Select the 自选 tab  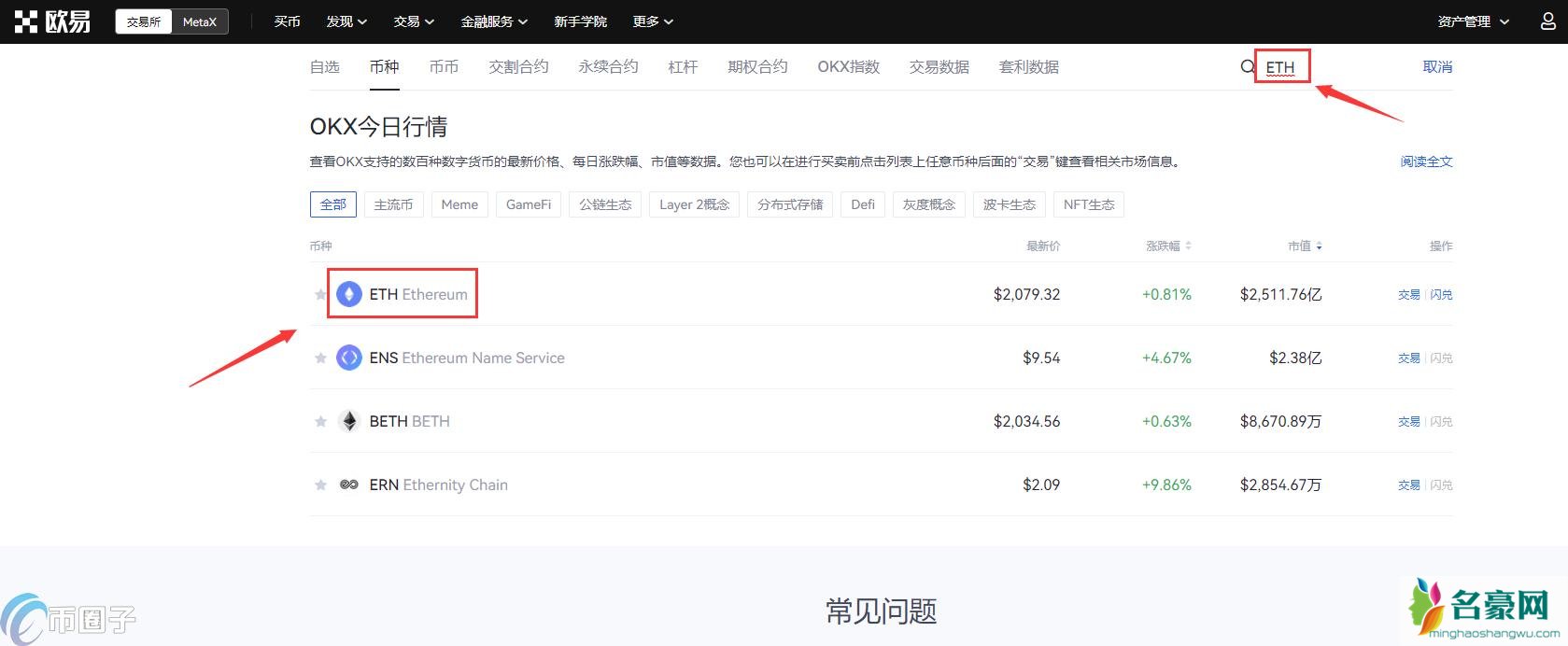[324, 67]
